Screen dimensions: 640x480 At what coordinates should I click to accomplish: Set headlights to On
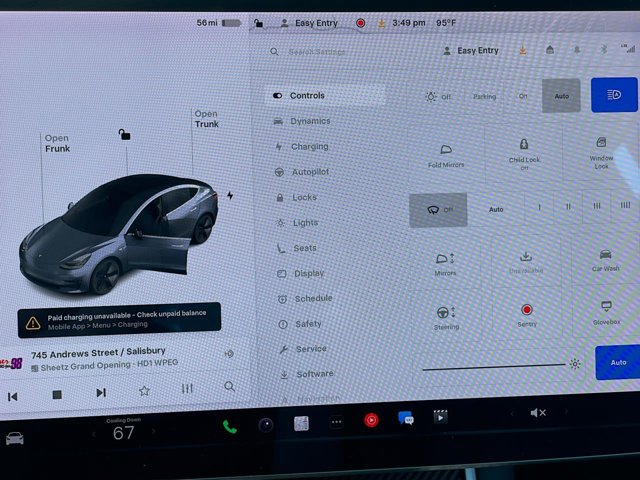click(x=523, y=96)
